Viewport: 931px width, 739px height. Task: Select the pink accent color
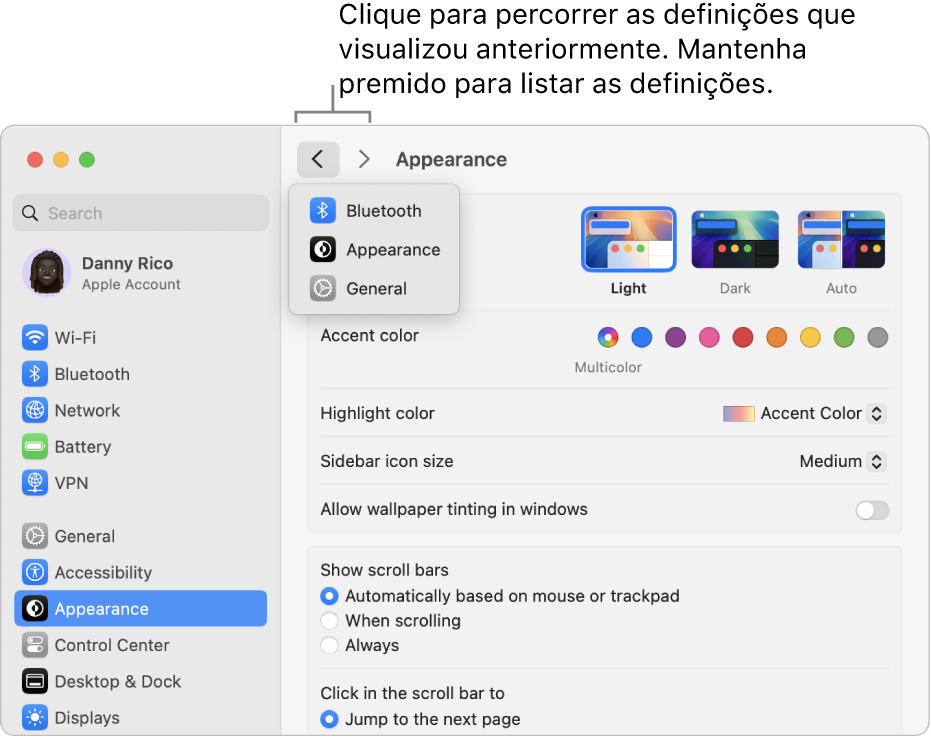click(x=709, y=338)
